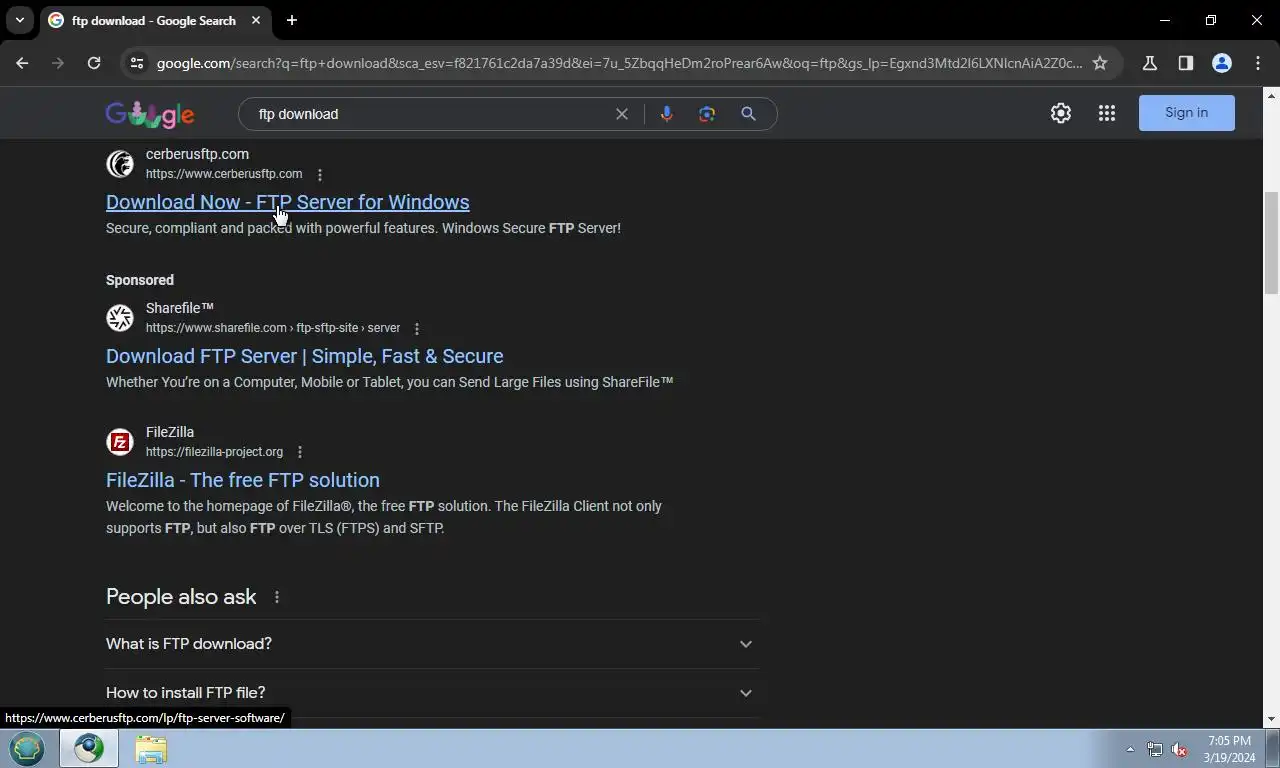
Task: Click the taskbar clock 7:05 PM
Action: point(1230,749)
